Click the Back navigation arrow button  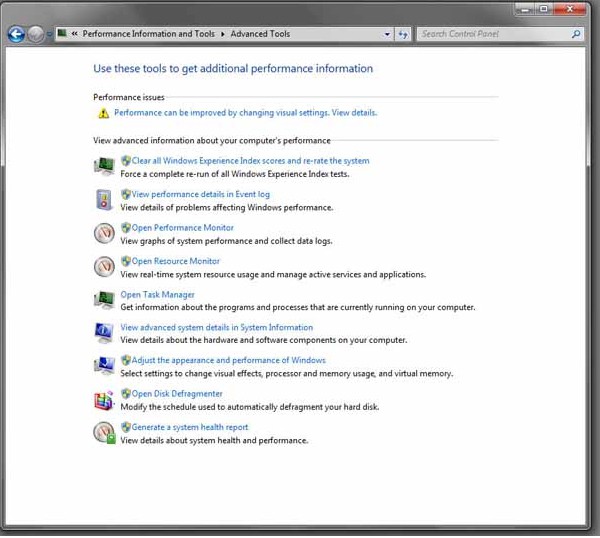(x=15, y=34)
